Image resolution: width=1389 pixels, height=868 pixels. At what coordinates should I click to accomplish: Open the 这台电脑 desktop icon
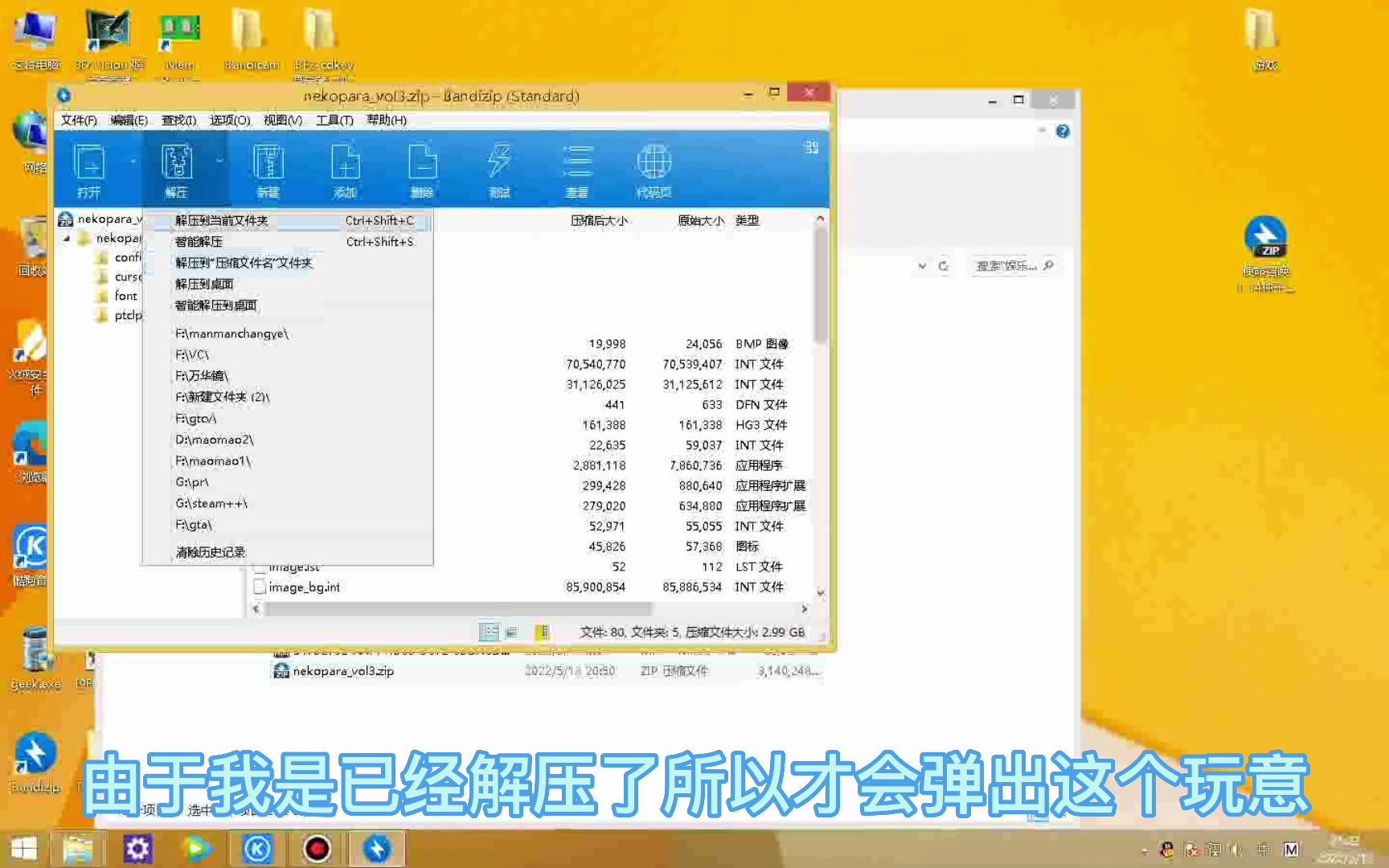[35, 39]
